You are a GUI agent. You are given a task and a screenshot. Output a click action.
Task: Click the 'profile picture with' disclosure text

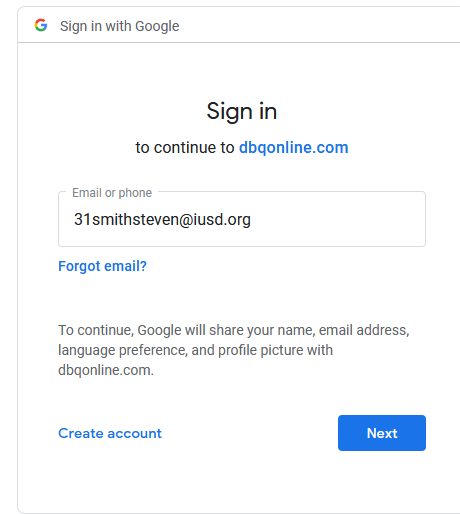click(275, 350)
